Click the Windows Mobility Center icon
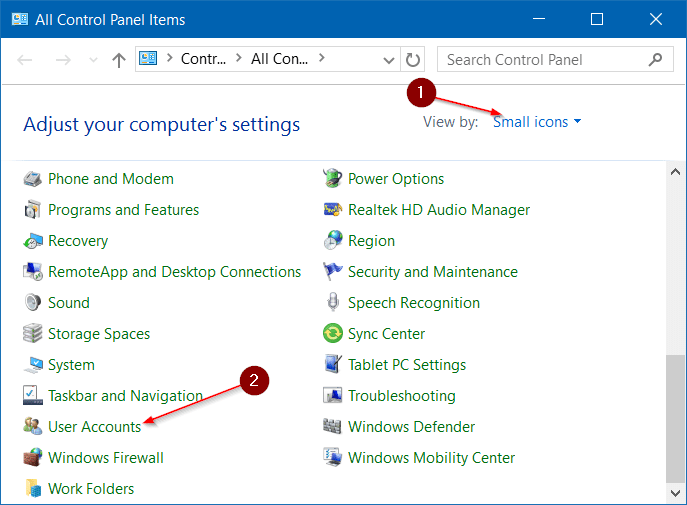687x505 pixels. [x=333, y=457]
